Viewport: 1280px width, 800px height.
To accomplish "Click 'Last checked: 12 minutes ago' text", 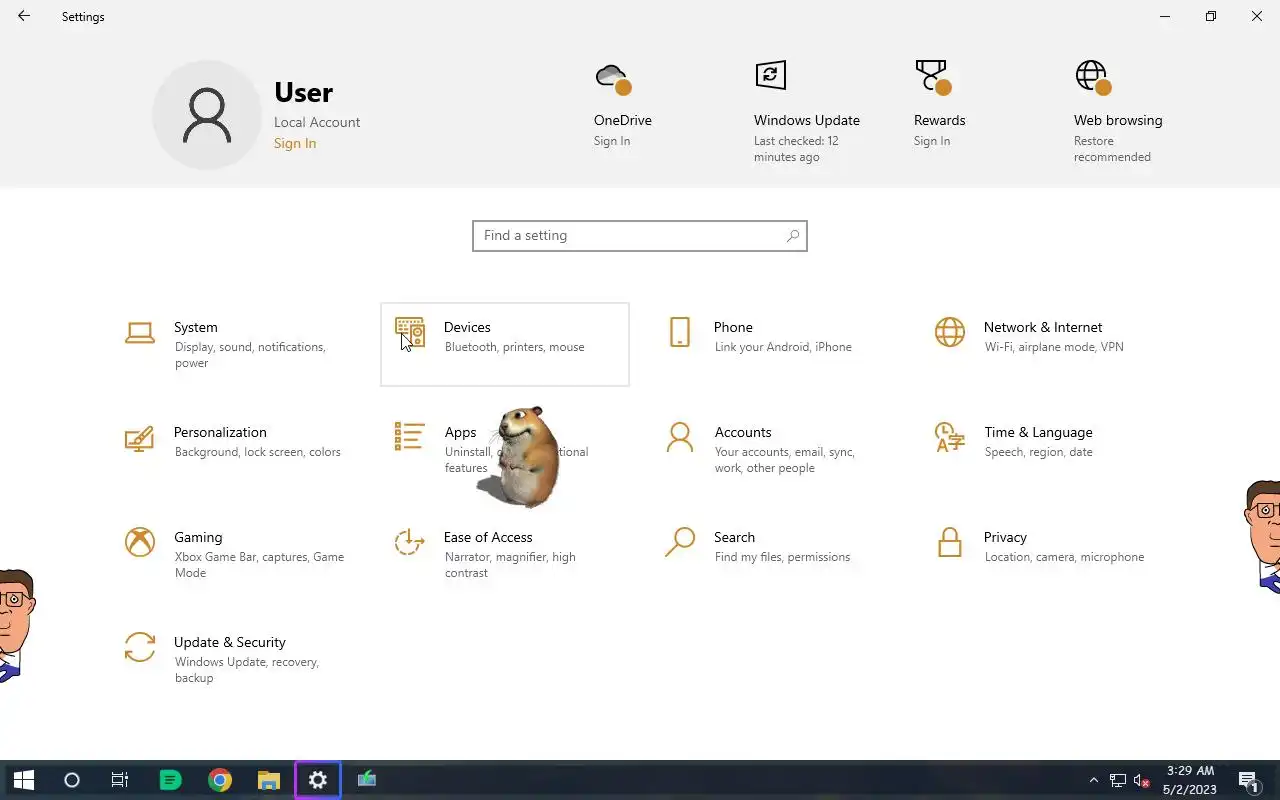I will point(796,149).
